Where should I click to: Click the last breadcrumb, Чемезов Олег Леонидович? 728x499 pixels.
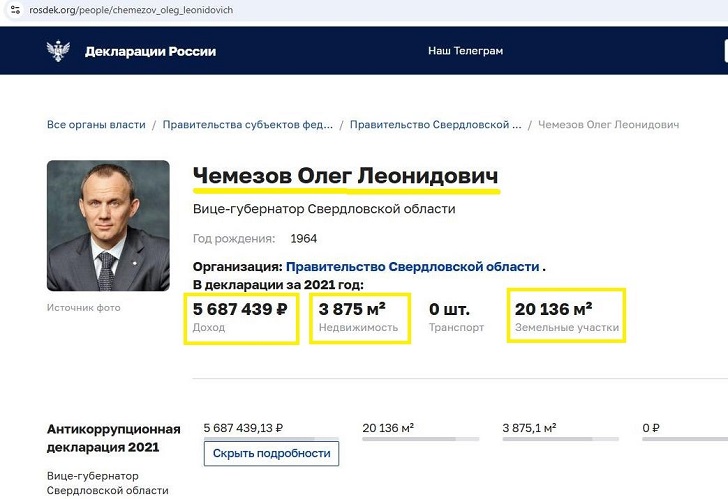(x=608, y=125)
